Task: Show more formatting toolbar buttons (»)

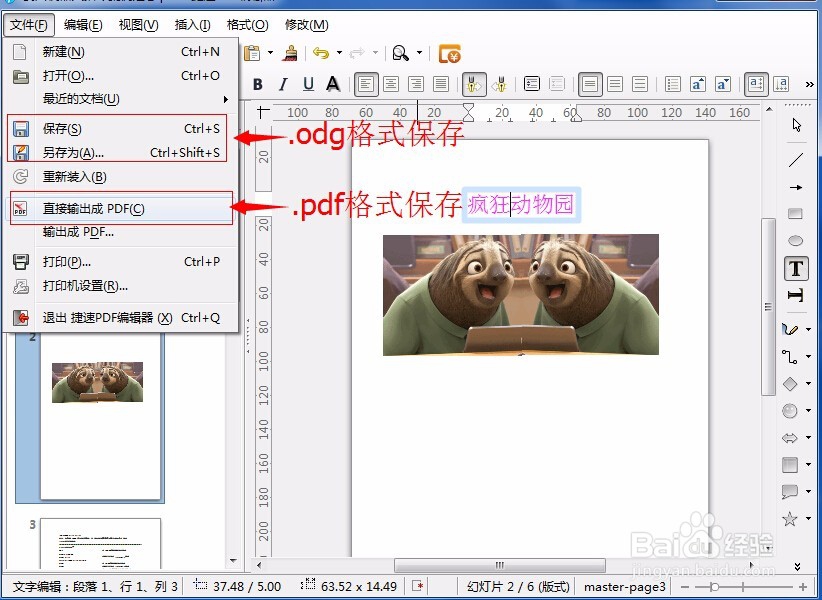Action: tap(810, 84)
